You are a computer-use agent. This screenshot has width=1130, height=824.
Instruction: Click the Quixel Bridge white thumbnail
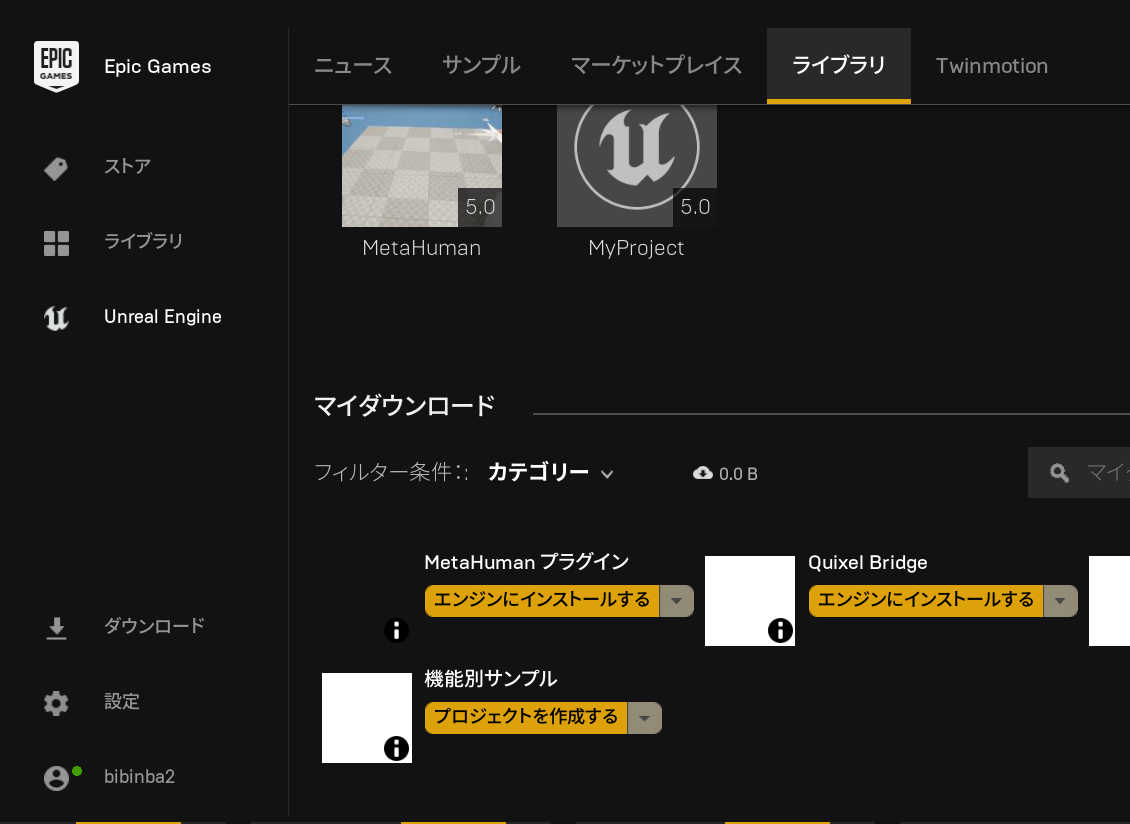click(x=749, y=601)
